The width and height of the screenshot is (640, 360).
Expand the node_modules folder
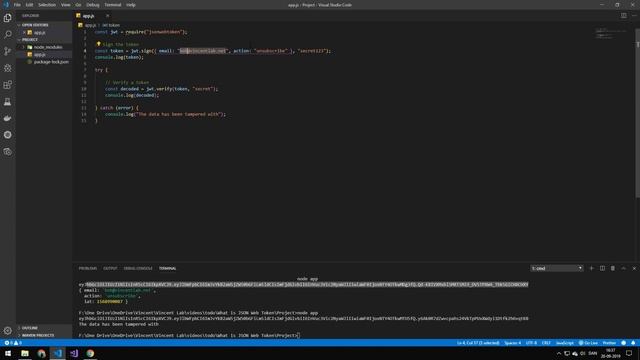(x=44, y=47)
